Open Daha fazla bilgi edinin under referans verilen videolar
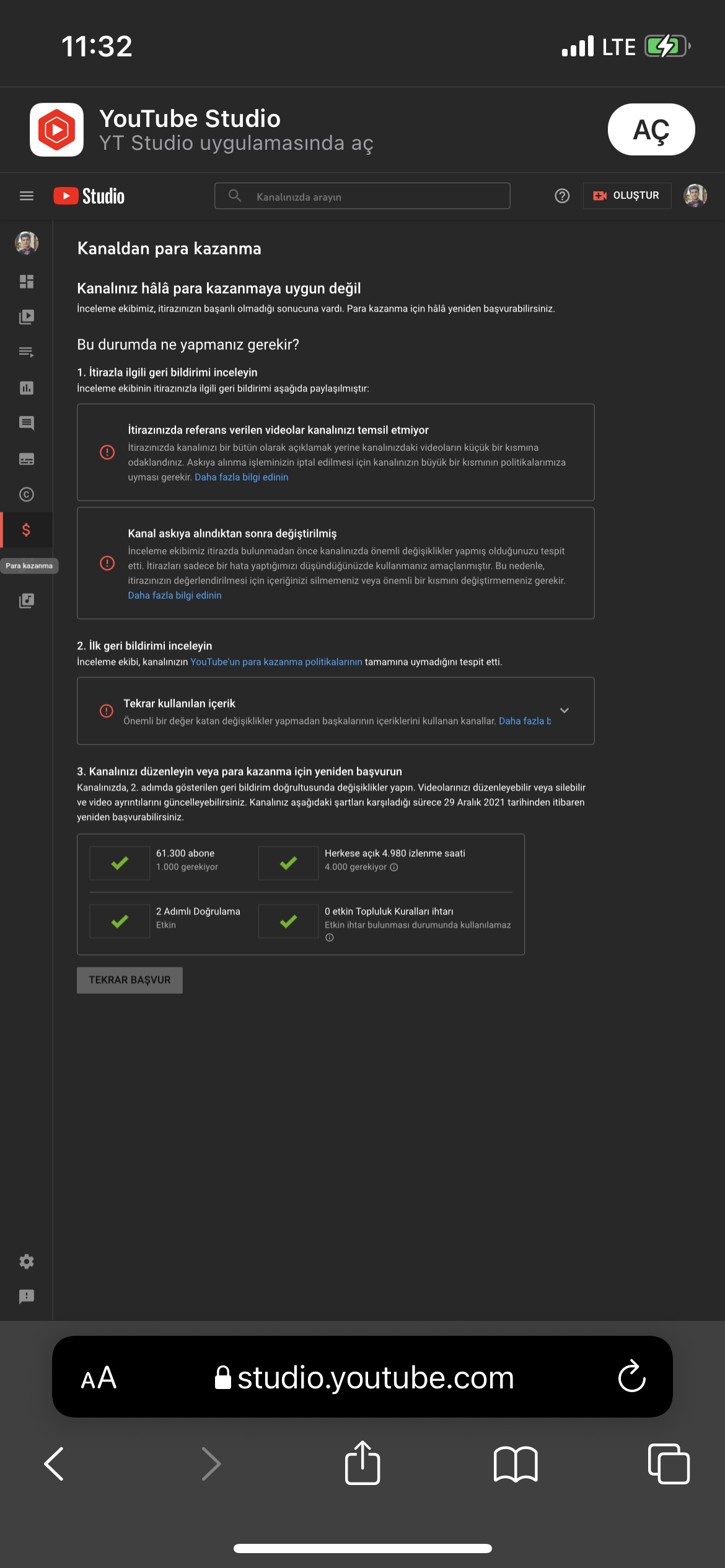 [242, 477]
